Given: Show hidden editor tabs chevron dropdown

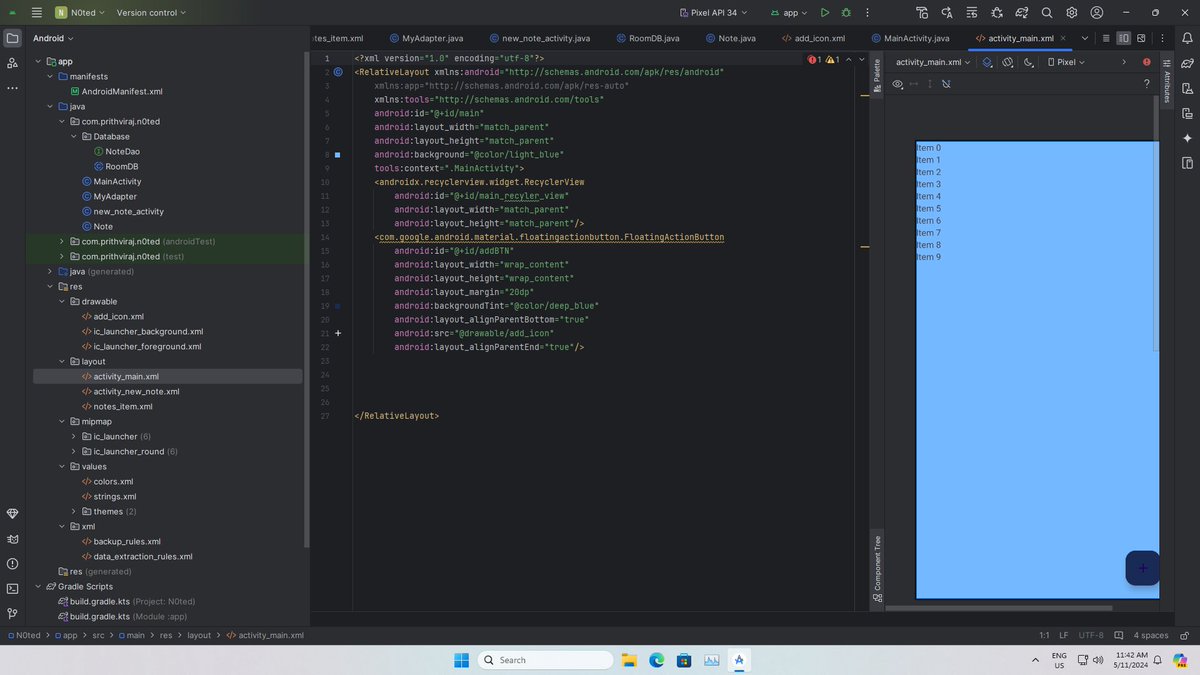Looking at the screenshot, I should coord(1083,38).
